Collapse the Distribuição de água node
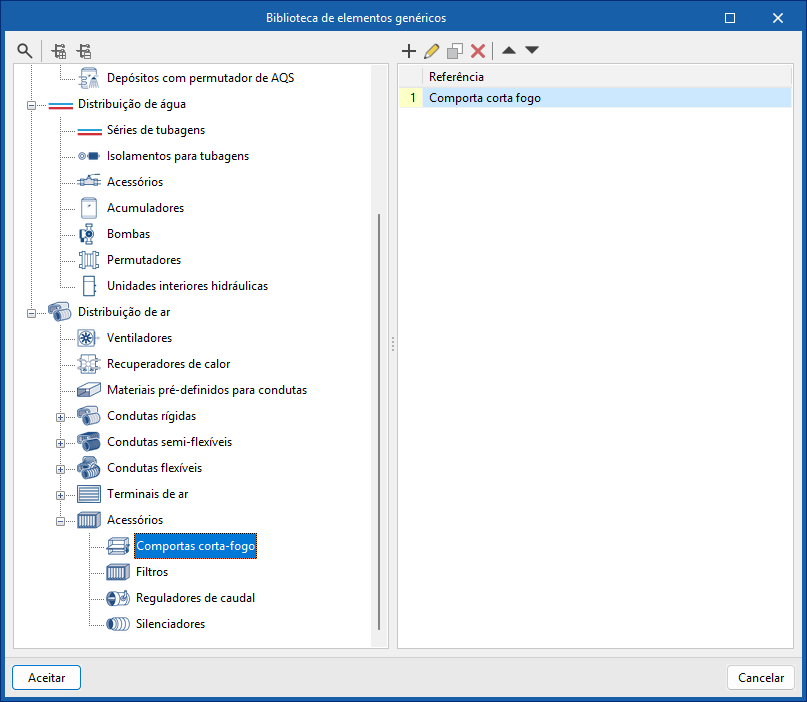Image resolution: width=807 pixels, height=702 pixels. [x=32, y=104]
